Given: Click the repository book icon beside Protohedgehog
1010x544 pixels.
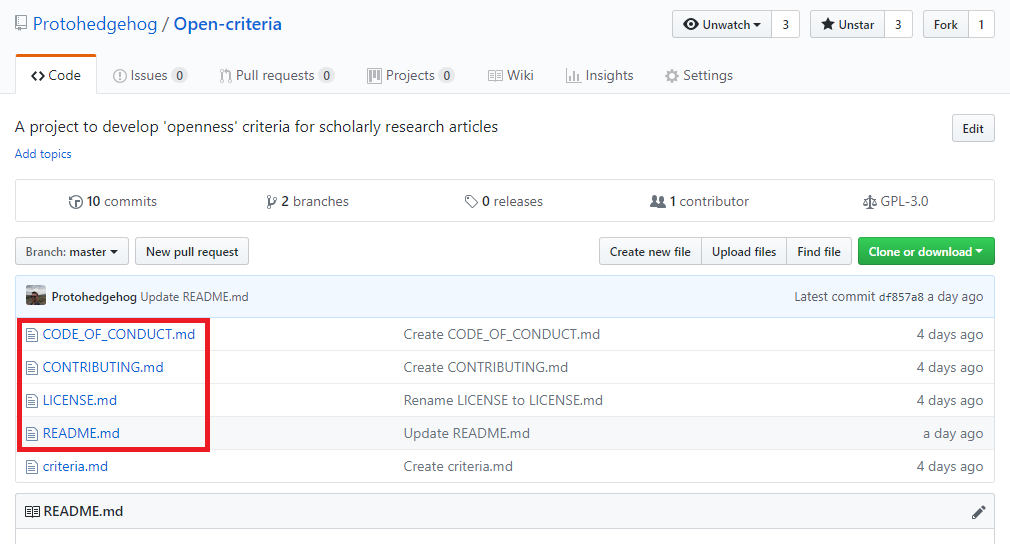Looking at the screenshot, I should [x=21, y=24].
